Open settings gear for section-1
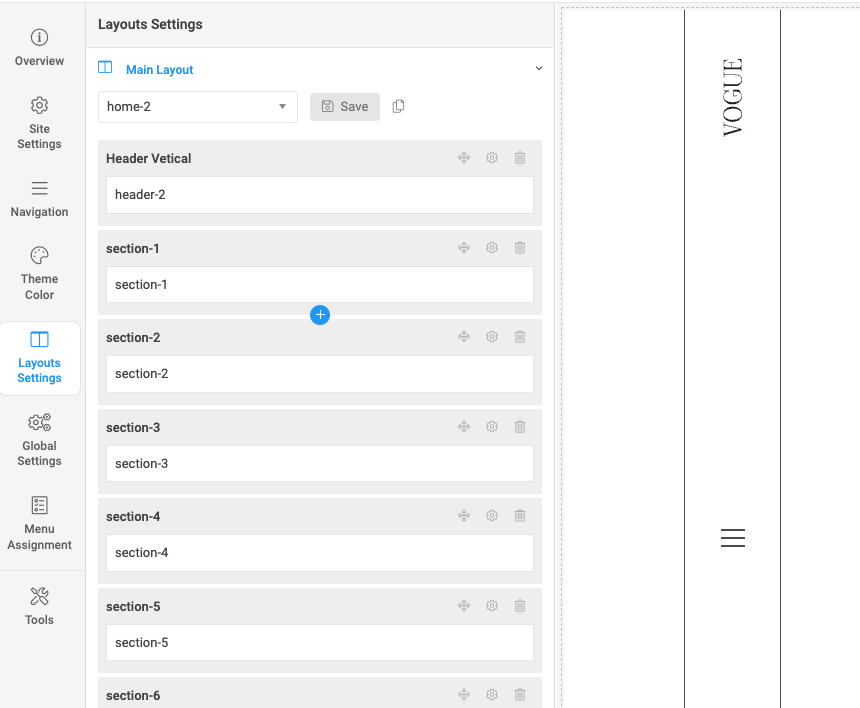 (492, 248)
